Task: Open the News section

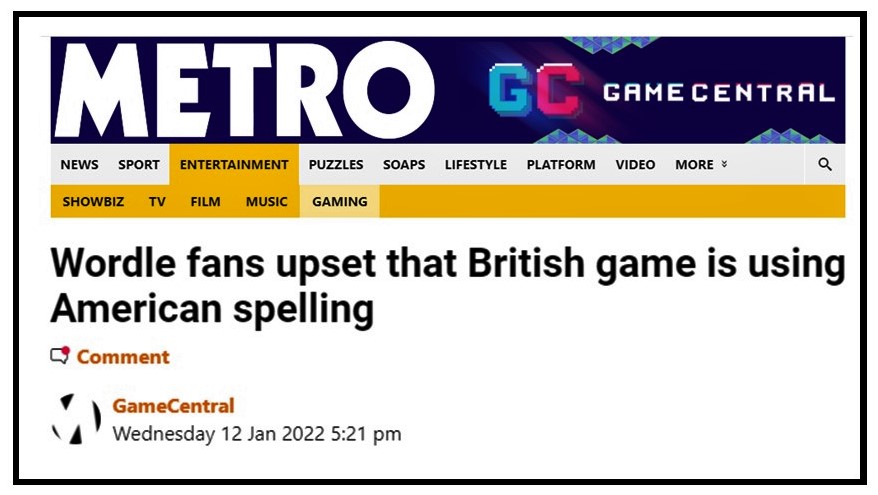Action: (79, 165)
